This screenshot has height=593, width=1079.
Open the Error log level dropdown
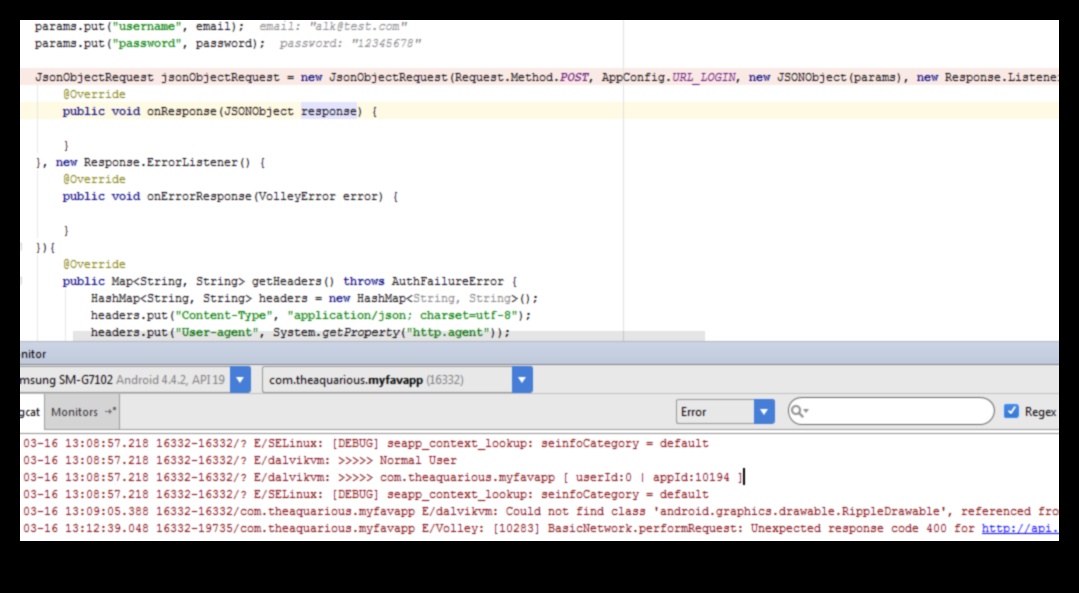coord(764,411)
